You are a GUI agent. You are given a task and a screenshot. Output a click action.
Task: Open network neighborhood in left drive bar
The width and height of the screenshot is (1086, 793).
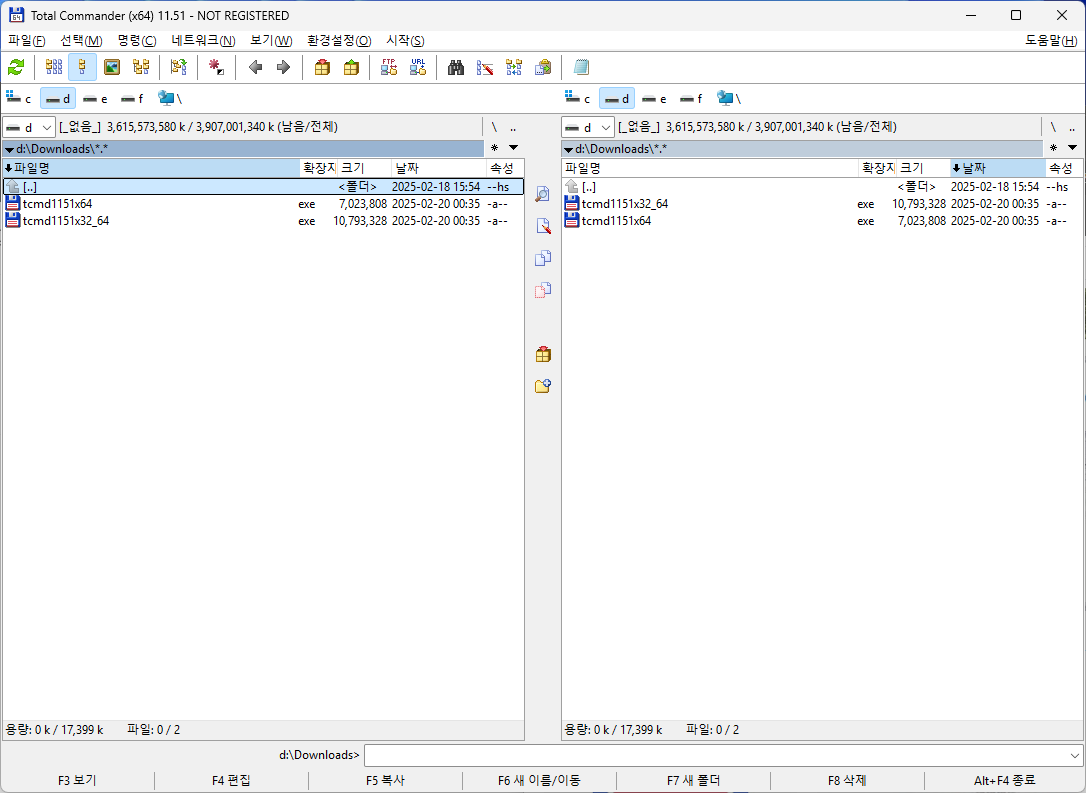pos(170,99)
